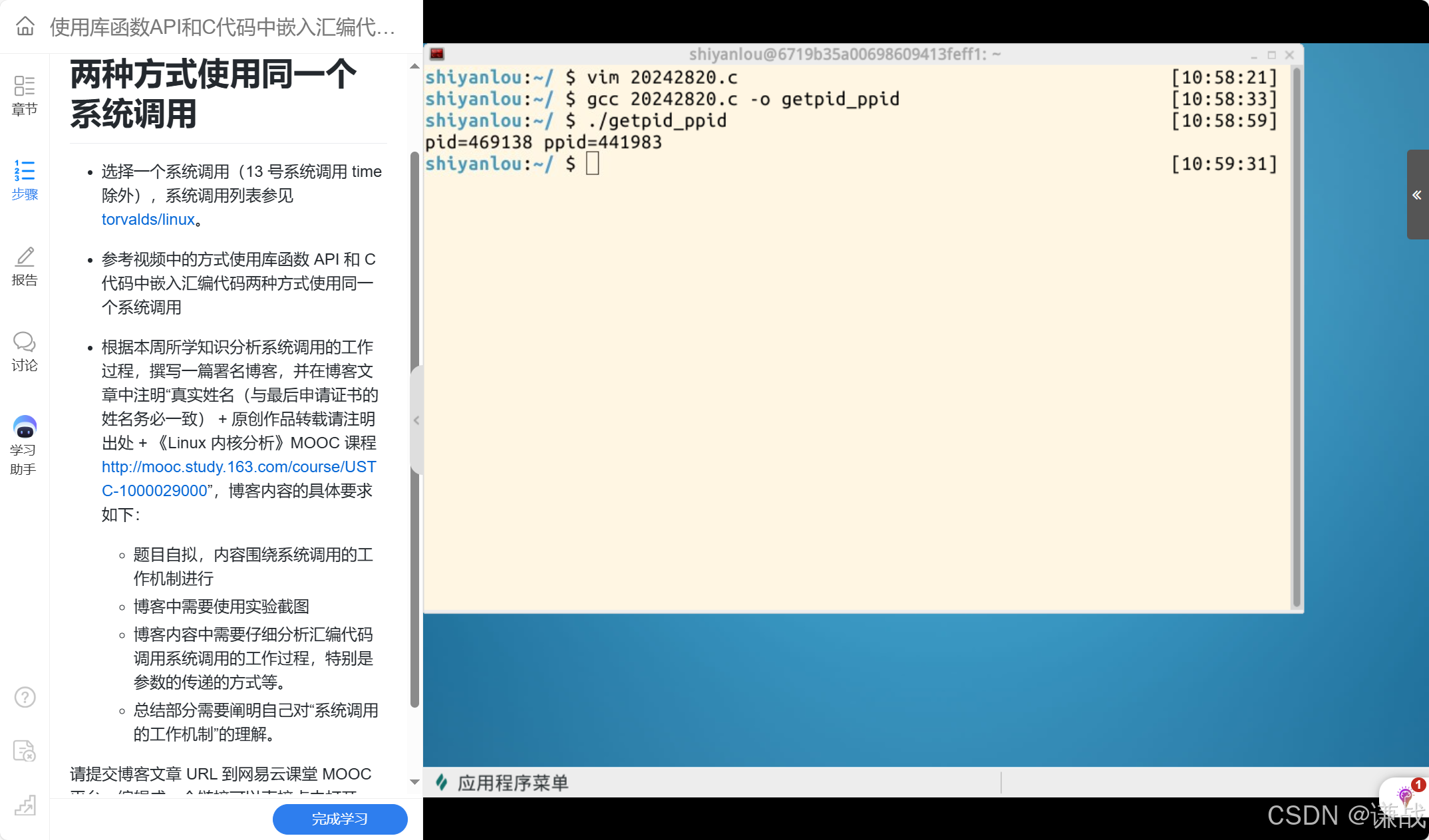Switch to the 步骤 steps panel
1429x840 pixels.
25,180
